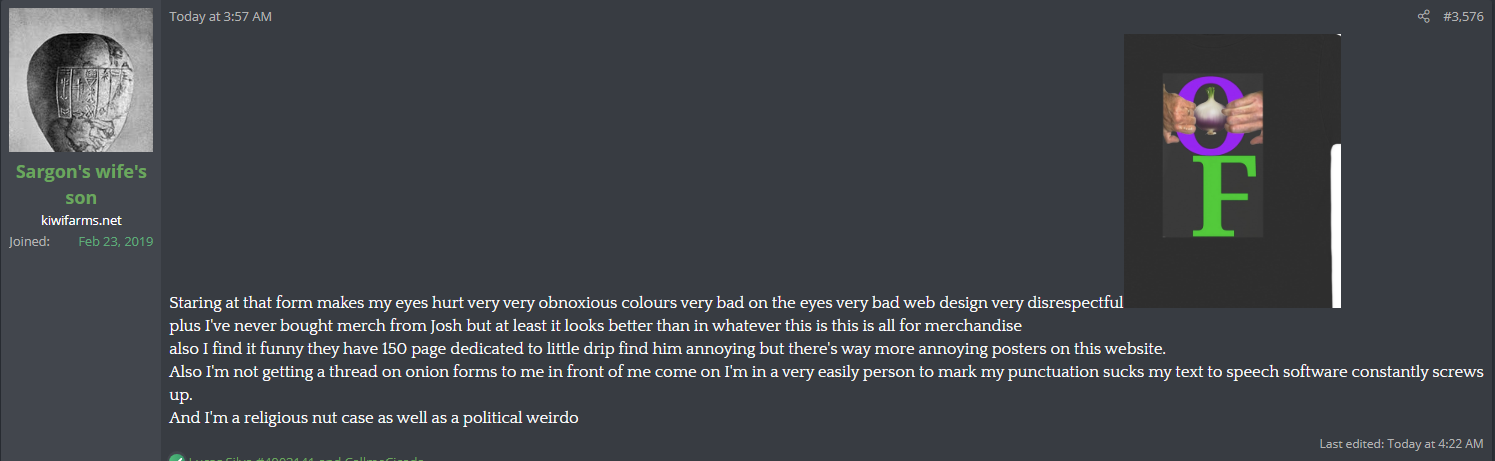1495x461 pixels.
Task: Click the Feb 23, 2019 join date
Action: [116, 241]
